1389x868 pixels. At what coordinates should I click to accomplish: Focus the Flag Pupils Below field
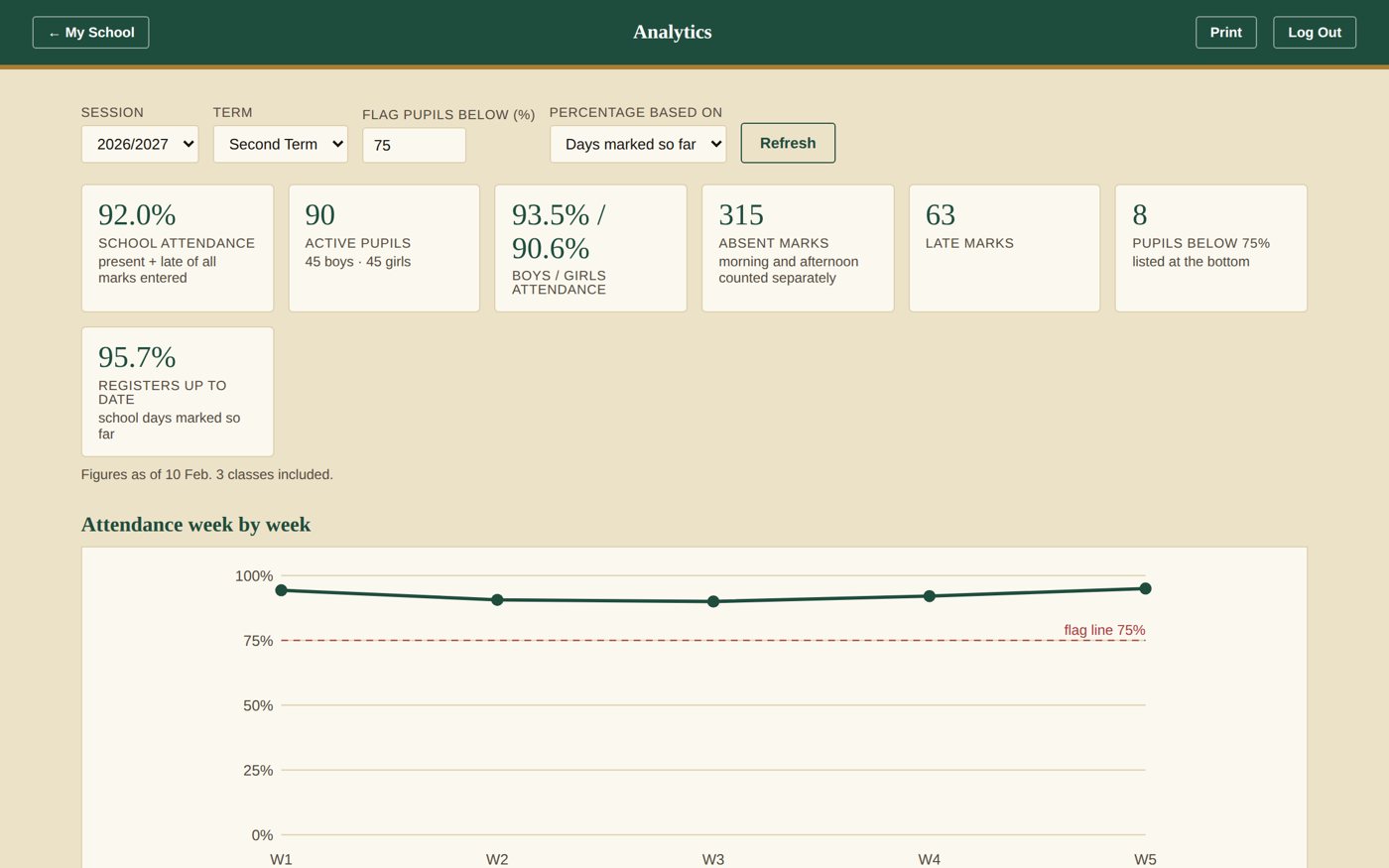click(x=414, y=145)
